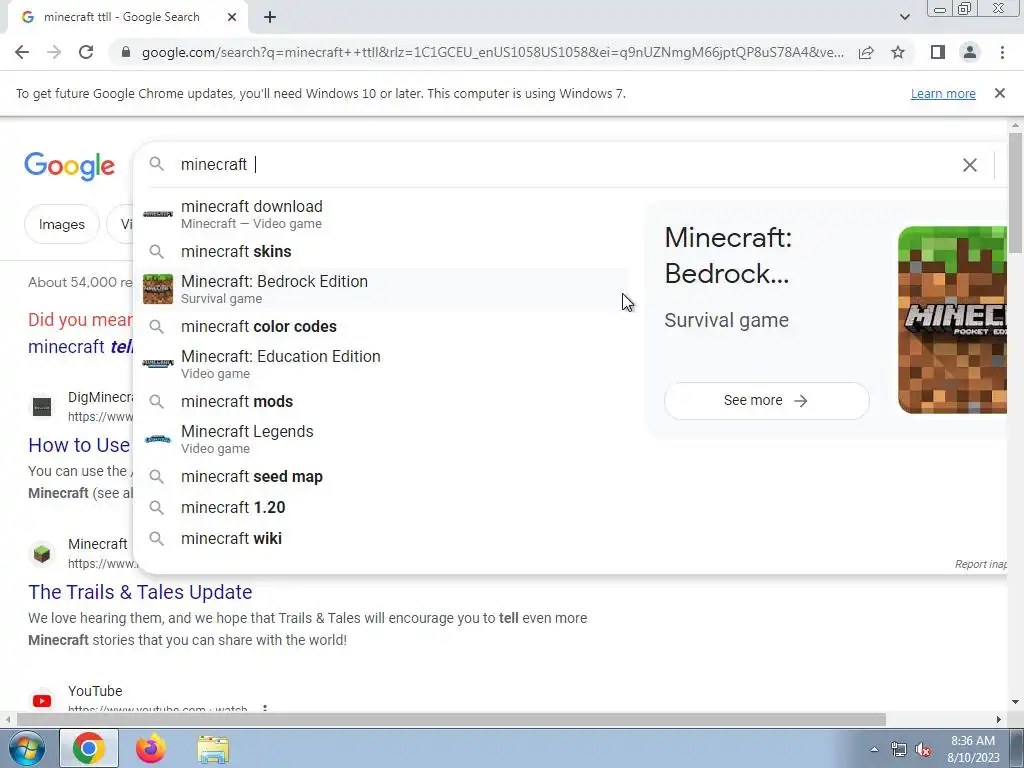Viewport: 1024px width, 768px height.
Task: Choose the 'Minecraft: Education Edition' suggestion
Action: (382, 364)
